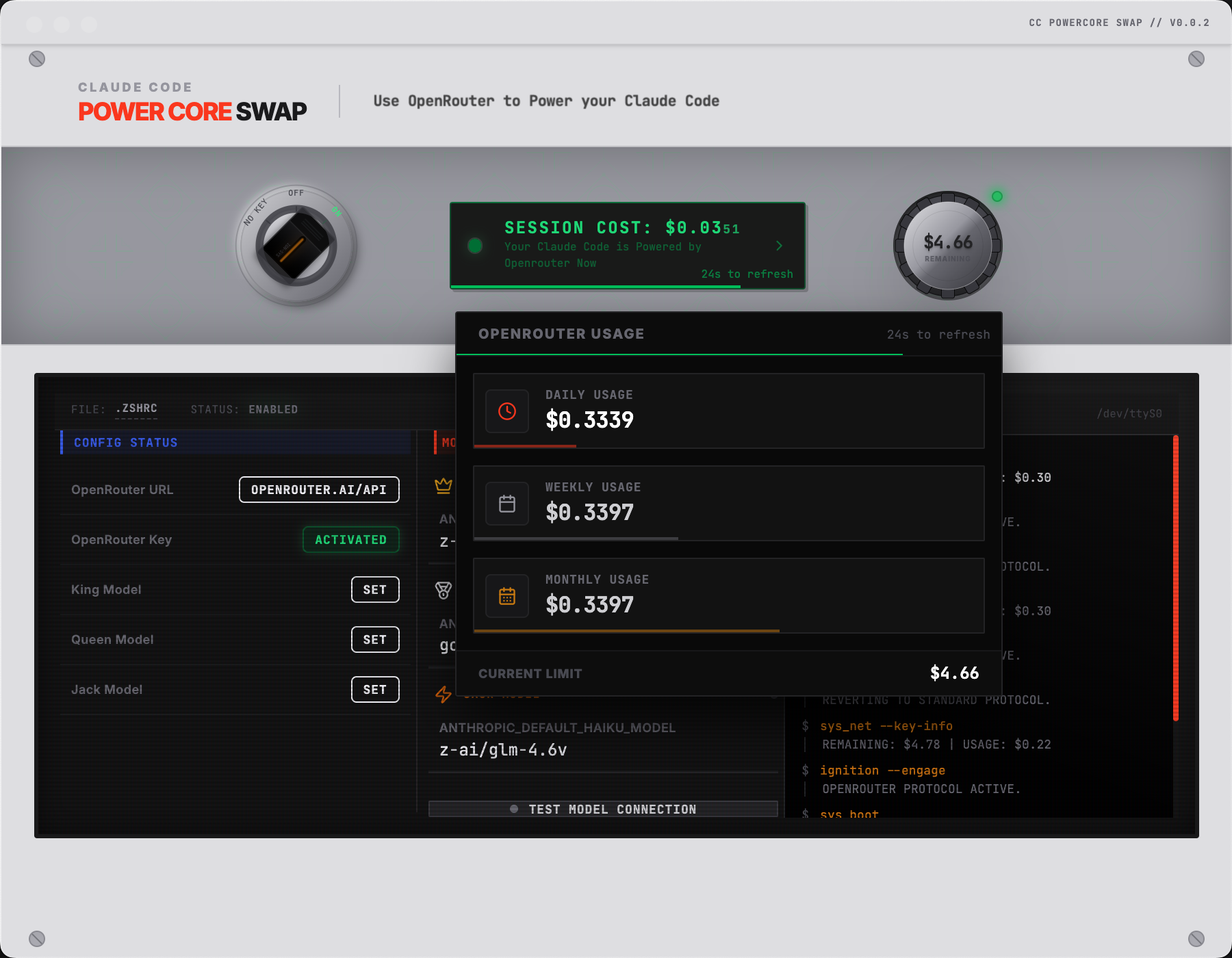Click the weekly usage calendar icon
The height and width of the screenshot is (958, 1232).
click(507, 504)
